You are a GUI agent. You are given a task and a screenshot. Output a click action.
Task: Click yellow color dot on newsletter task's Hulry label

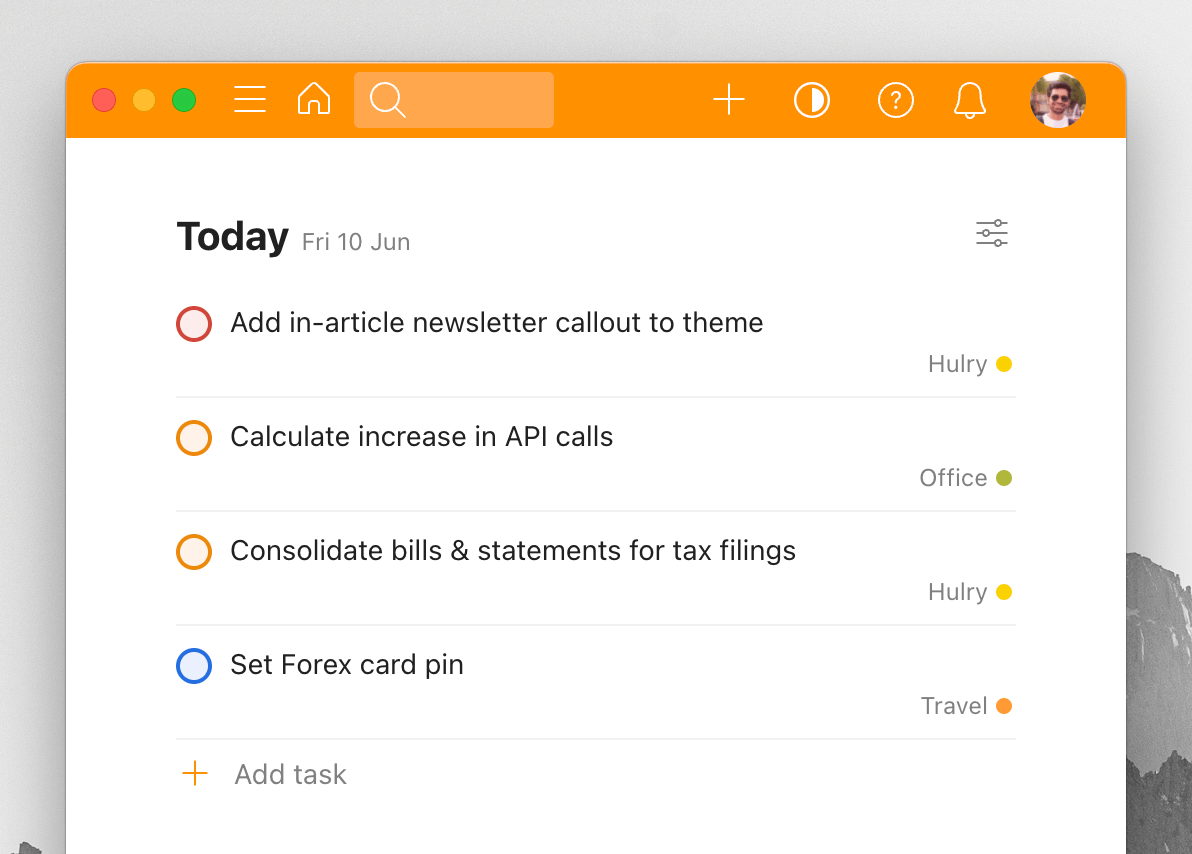tap(1003, 364)
